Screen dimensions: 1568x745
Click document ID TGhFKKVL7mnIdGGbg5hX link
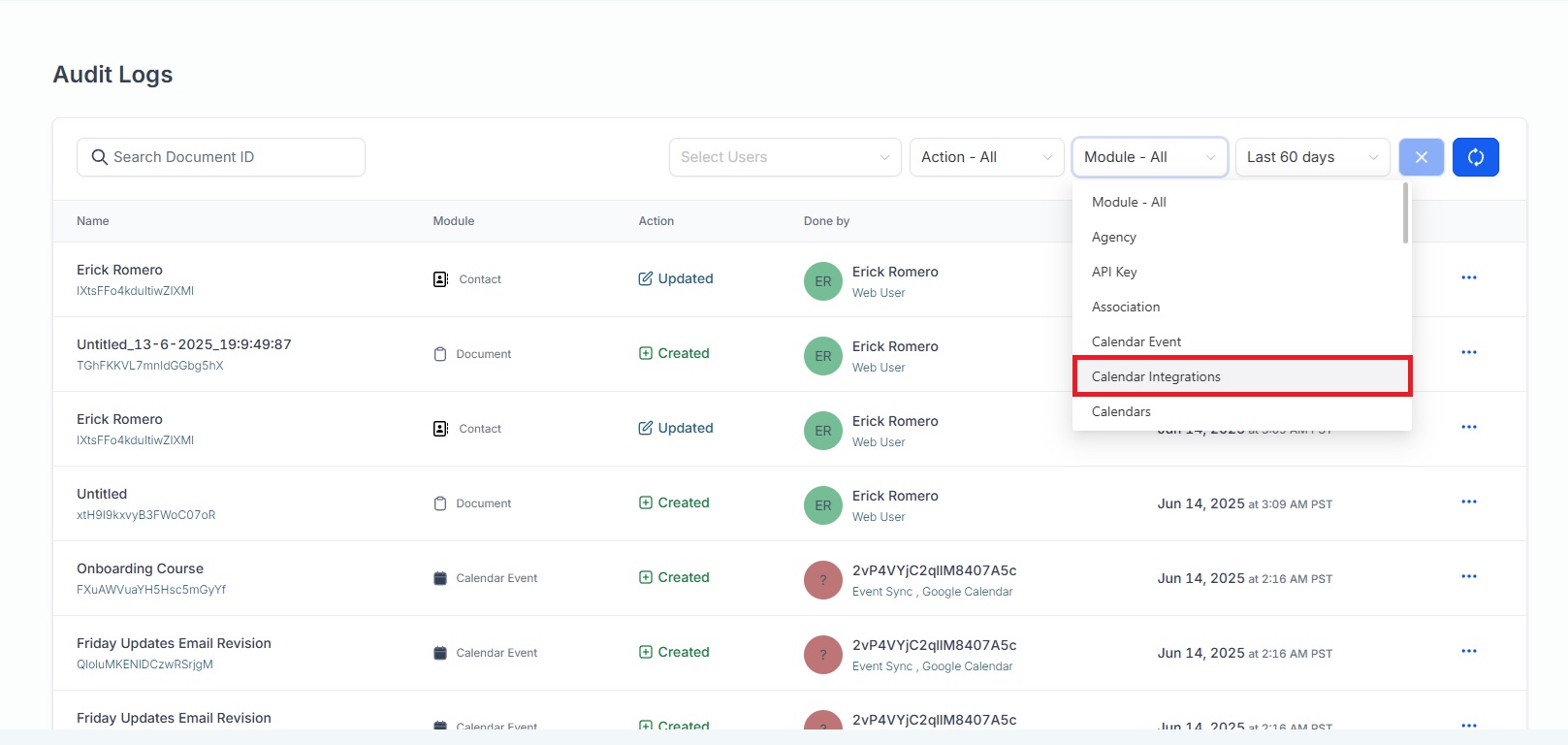pyautogui.click(x=150, y=366)
